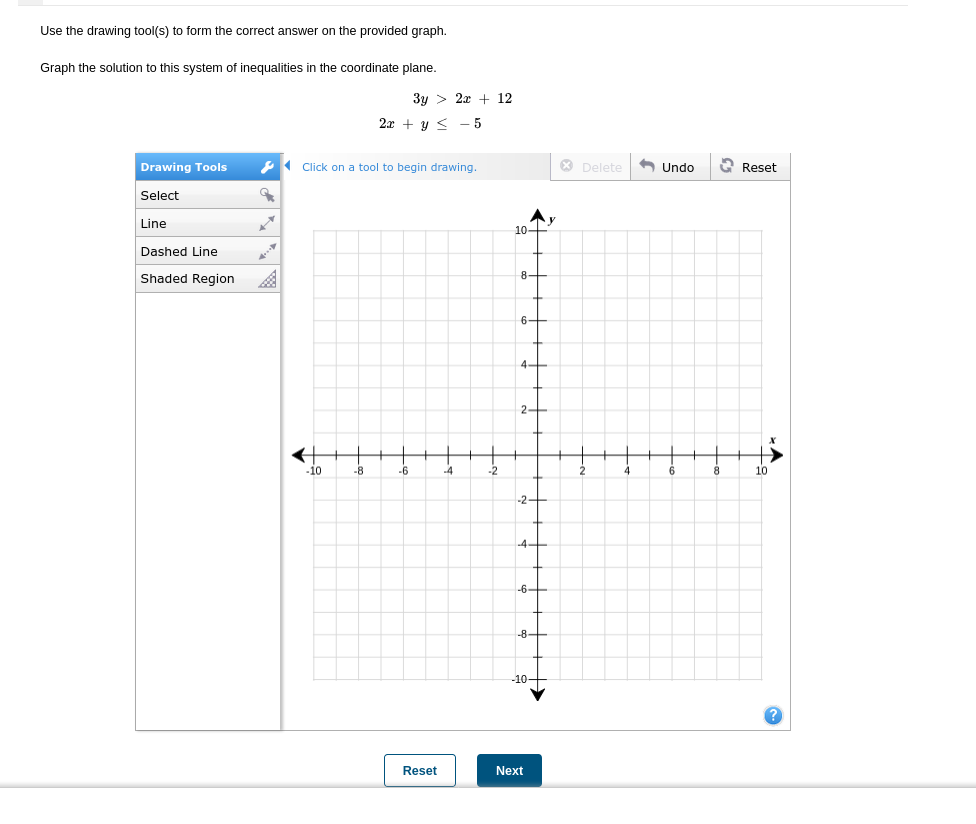Click the shaded triangle icon beside Shaded Region

[267, 278]
